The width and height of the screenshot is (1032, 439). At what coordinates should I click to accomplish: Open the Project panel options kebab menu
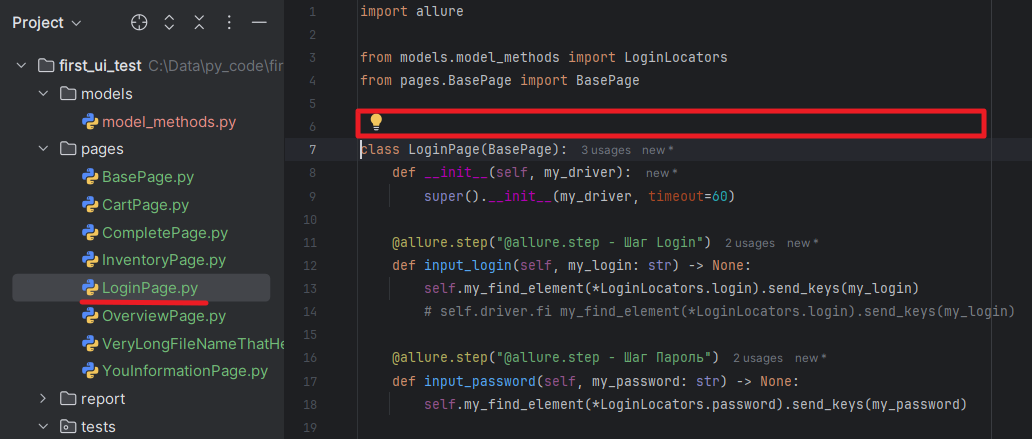pos(229,23)
